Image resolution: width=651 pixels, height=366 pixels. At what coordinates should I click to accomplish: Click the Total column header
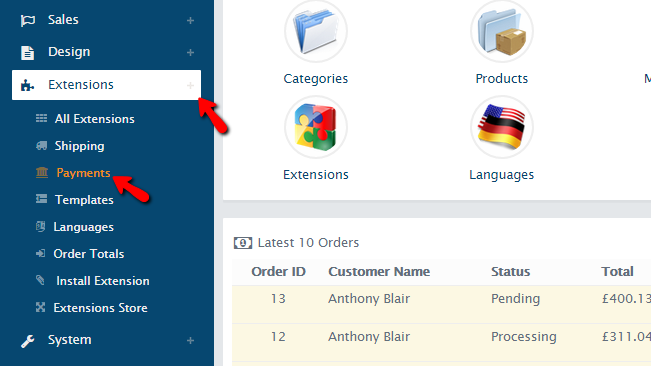point(617,271)
